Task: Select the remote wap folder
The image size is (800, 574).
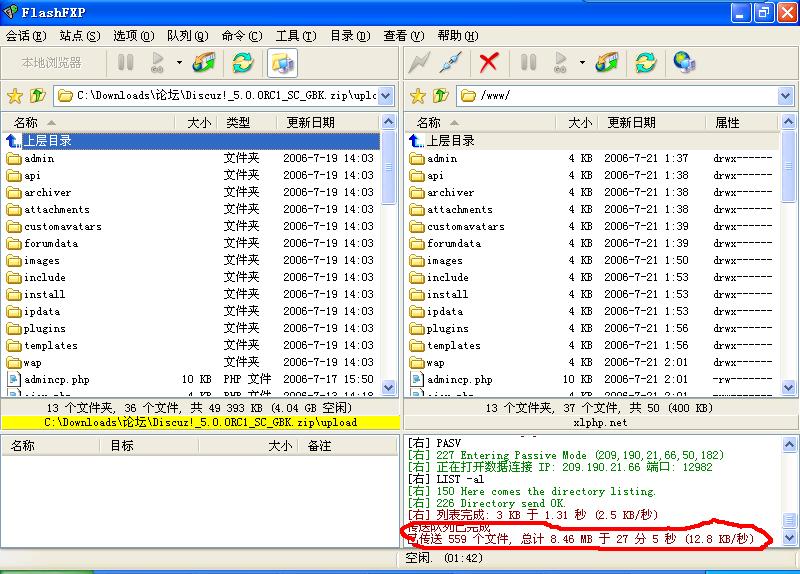Action: tap(435, 363)
